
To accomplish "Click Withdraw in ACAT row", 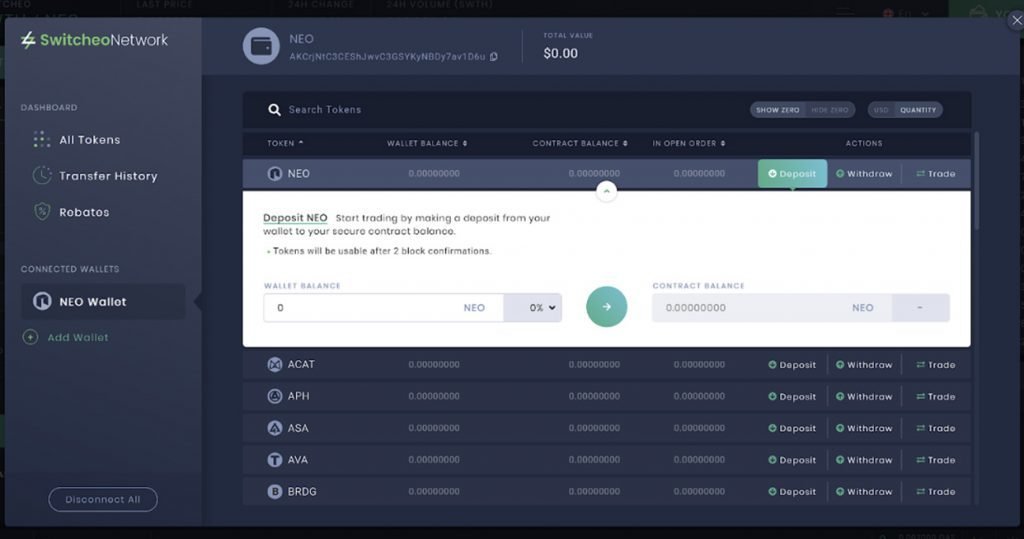I will (864, 365).
